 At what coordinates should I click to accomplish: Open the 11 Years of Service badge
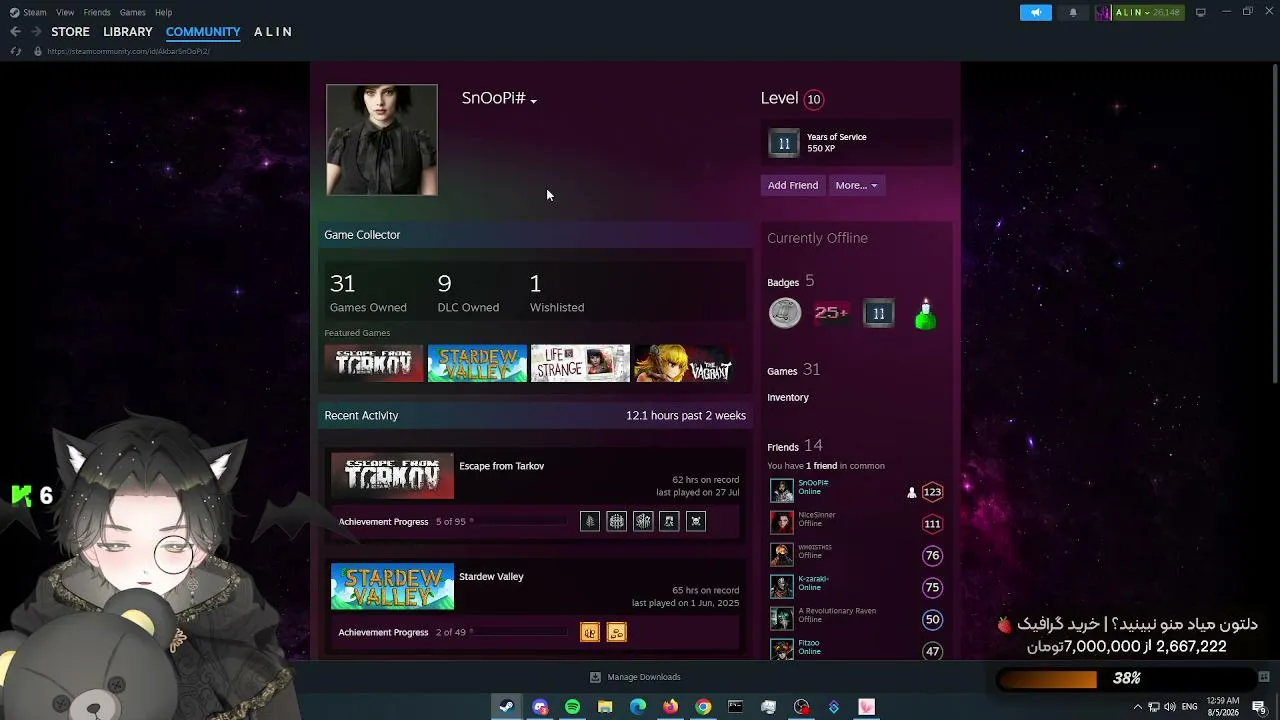784,143
